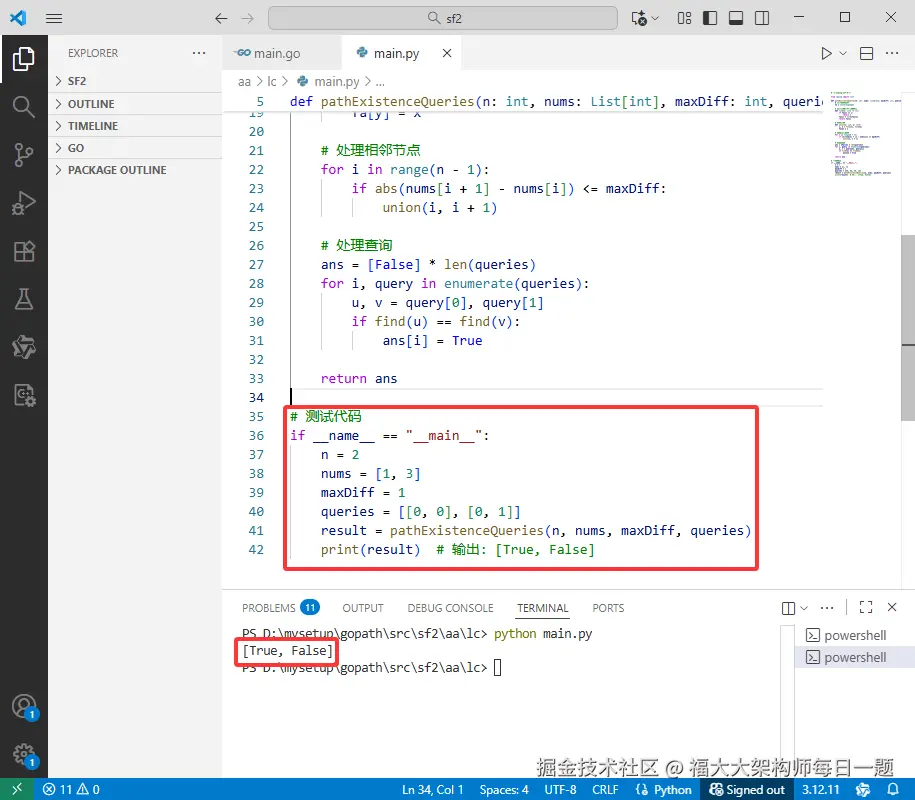The width and height of the screenshot is (915, 800).
Task: Expand the TIMELINE section
Action: point(135,126)
